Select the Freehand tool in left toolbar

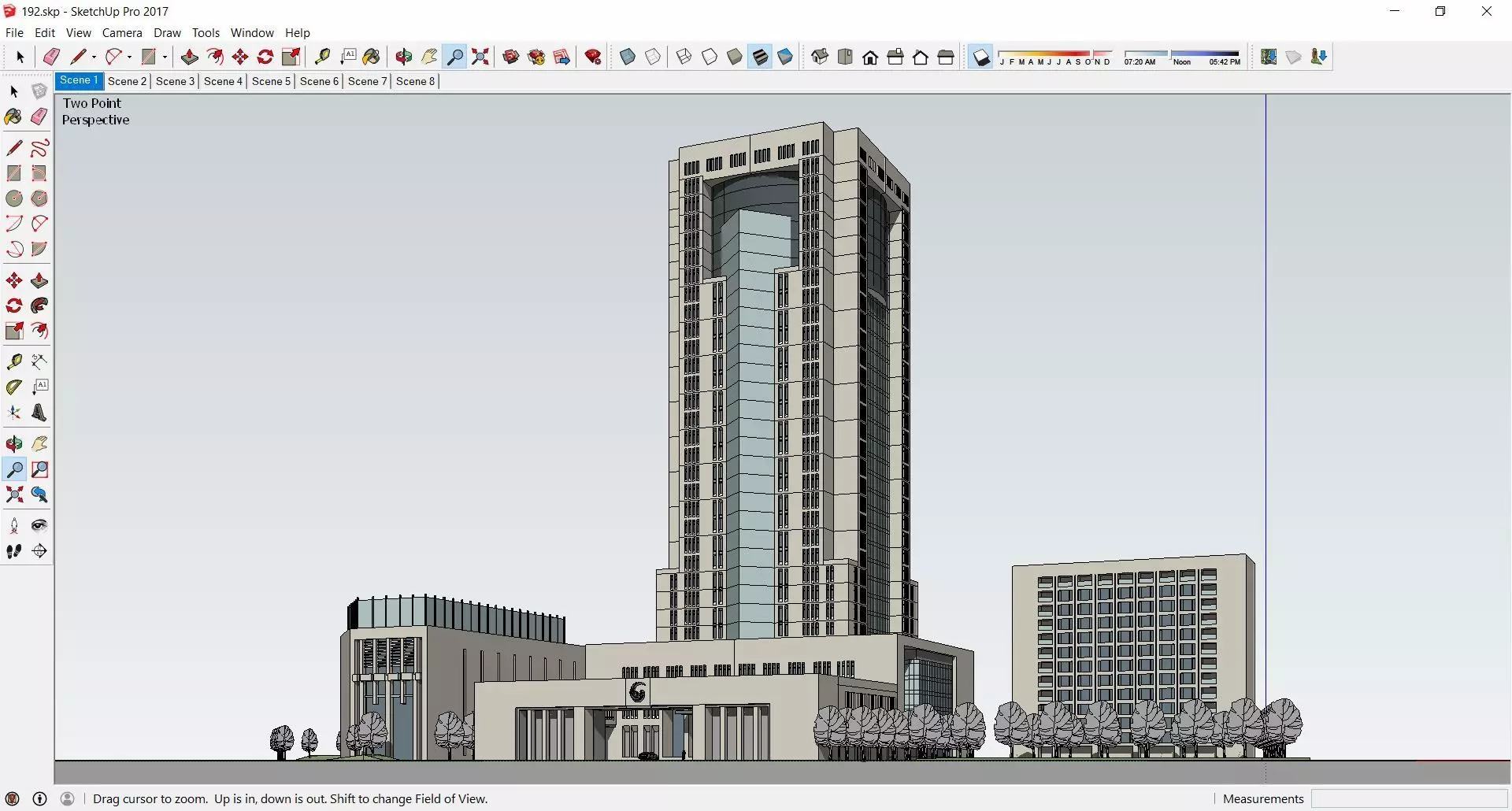(x=39, y=148)
